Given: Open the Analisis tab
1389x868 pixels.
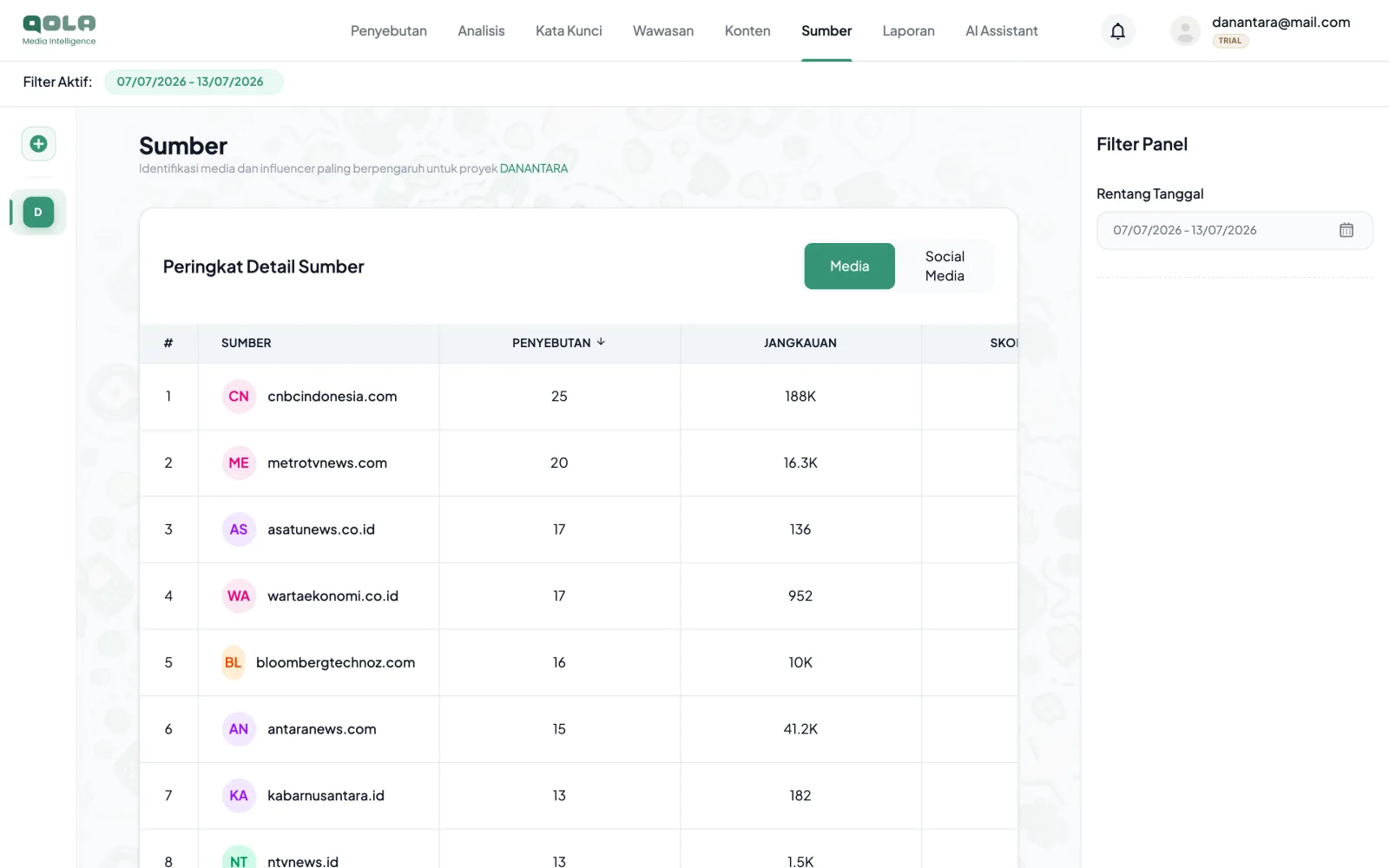Looking at the screenshot, I should (481, 31).
